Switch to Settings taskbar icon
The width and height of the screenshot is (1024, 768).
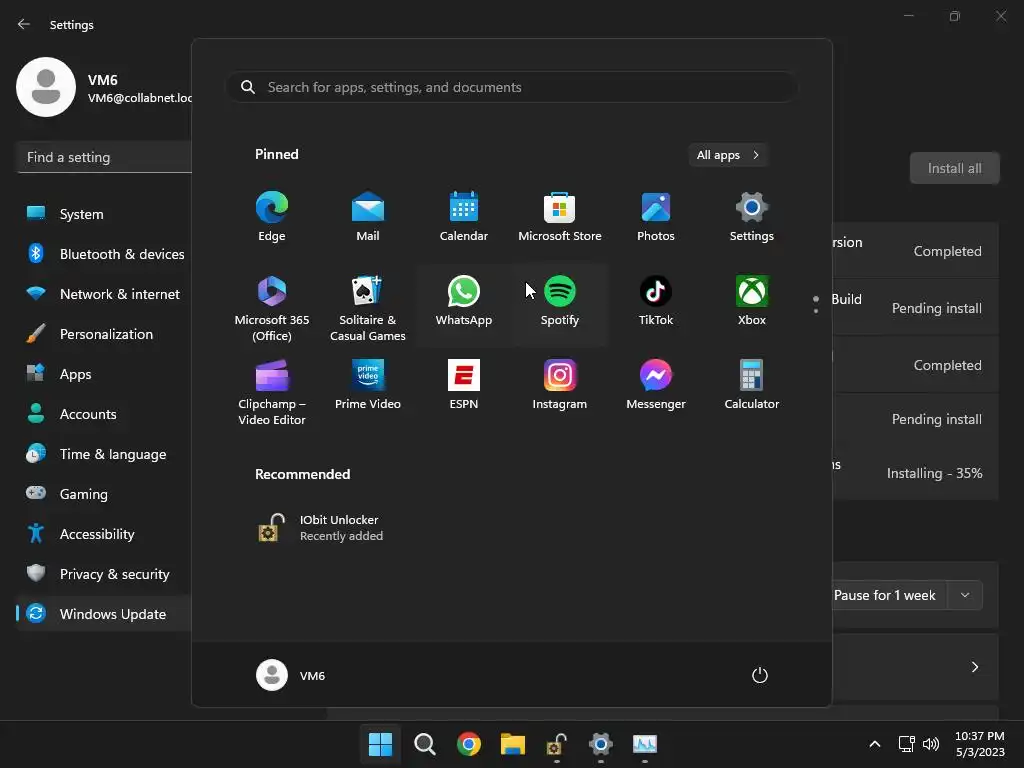click(601, 744)
